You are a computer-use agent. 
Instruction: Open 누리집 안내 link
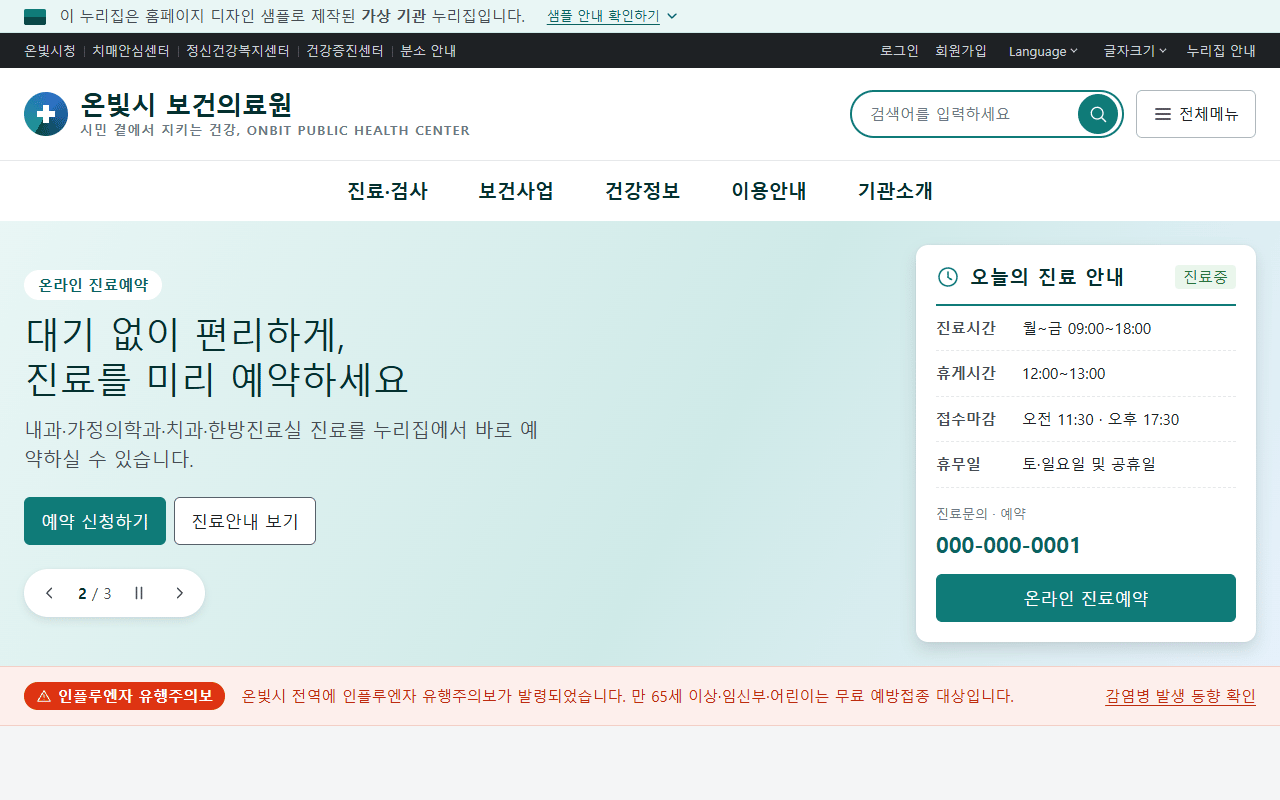(x=1221, y=51)
